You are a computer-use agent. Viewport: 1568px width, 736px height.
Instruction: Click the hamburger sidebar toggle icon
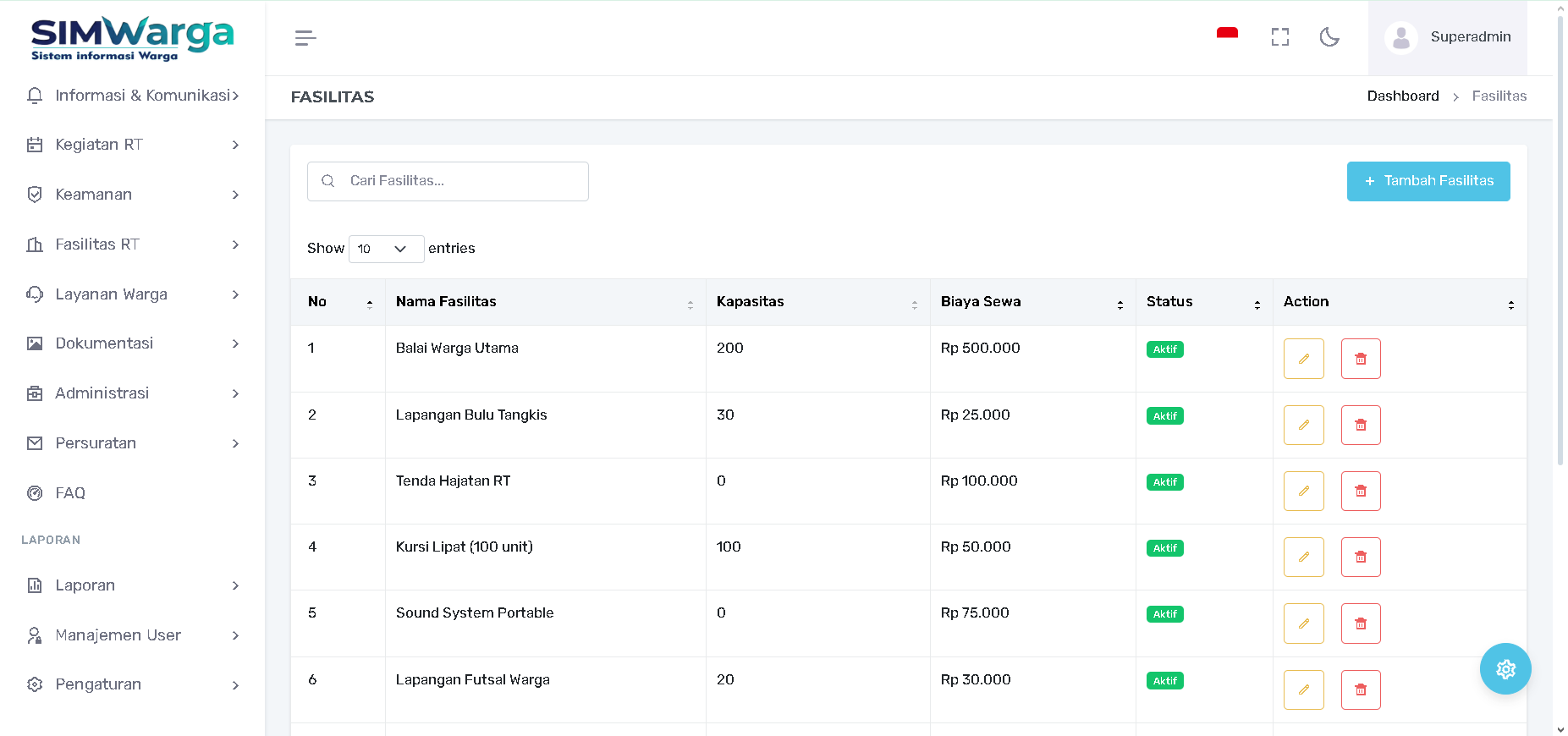tap(305, 38)
